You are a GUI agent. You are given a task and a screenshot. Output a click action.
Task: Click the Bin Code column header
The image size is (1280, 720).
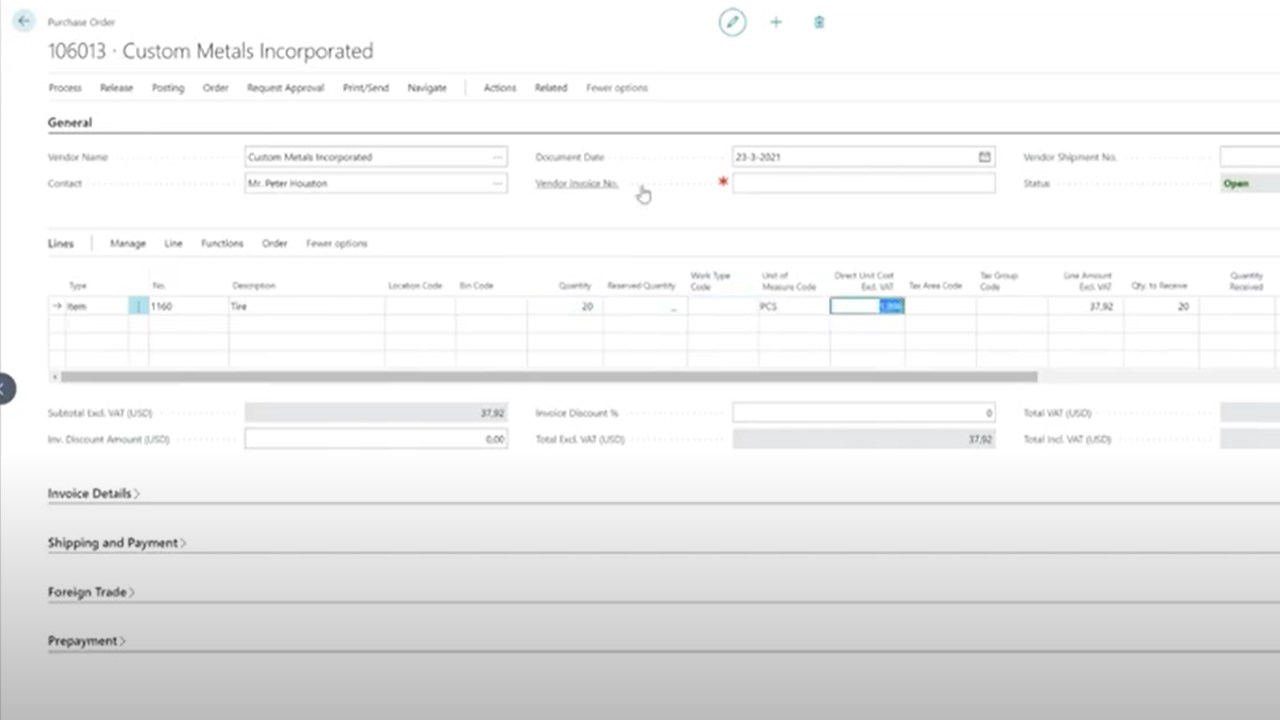(476, 286)
